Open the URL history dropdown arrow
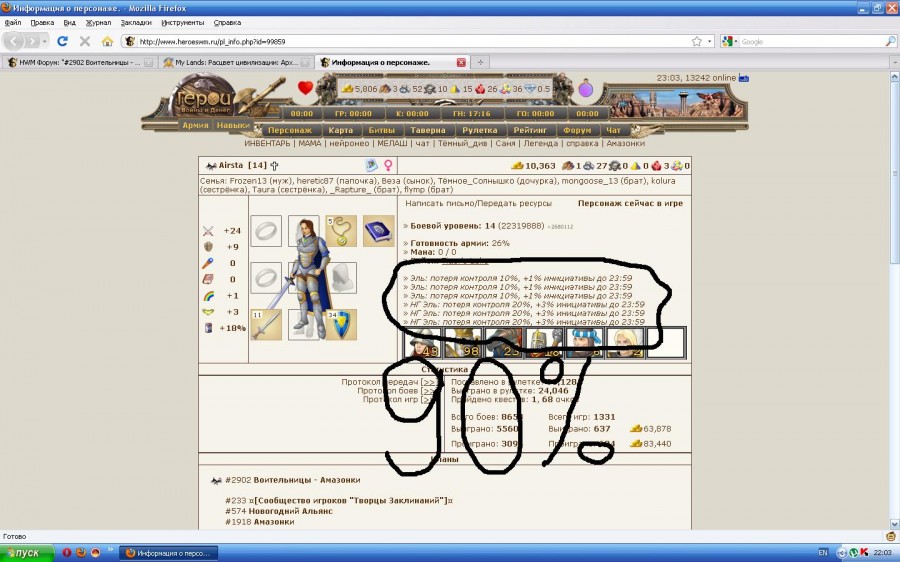900x562 pixels. coord(709,41)
